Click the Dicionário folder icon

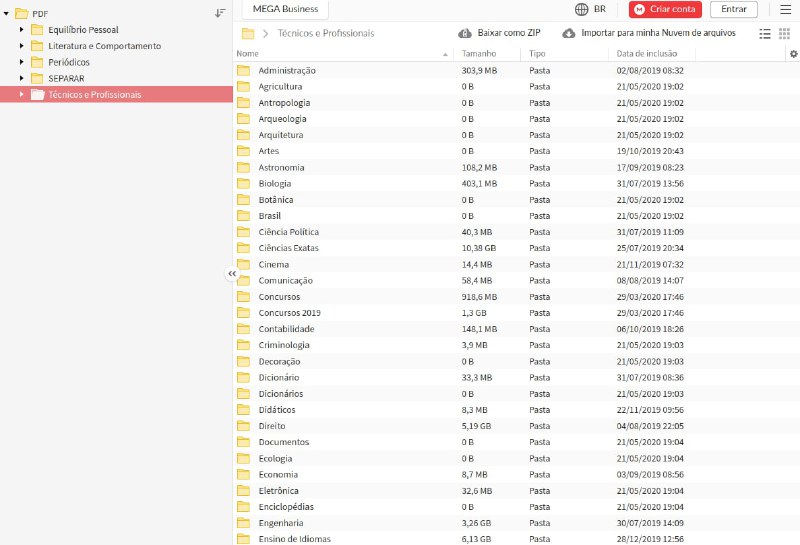click(x=243, y=377)
